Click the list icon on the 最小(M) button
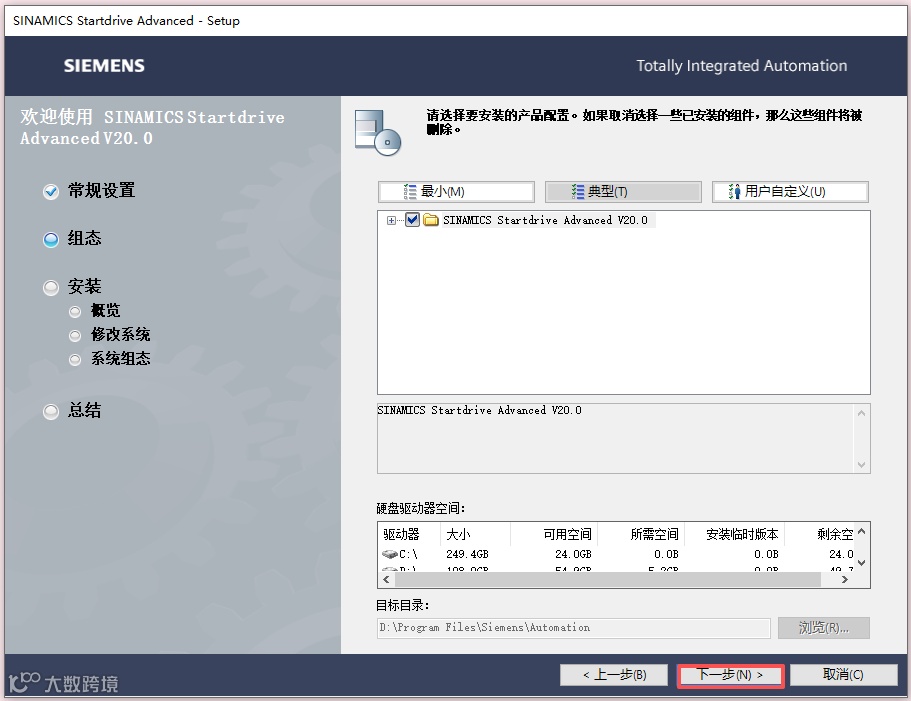Screen dimensions: 911x701 pyautogui.click(x=410, y=192)
